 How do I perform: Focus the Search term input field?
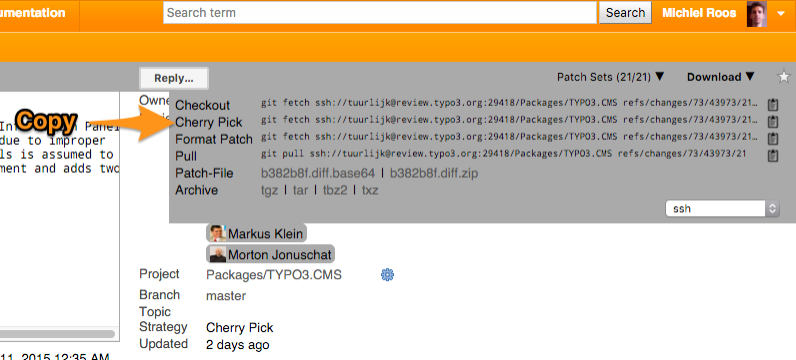click(x=380, y=13)
